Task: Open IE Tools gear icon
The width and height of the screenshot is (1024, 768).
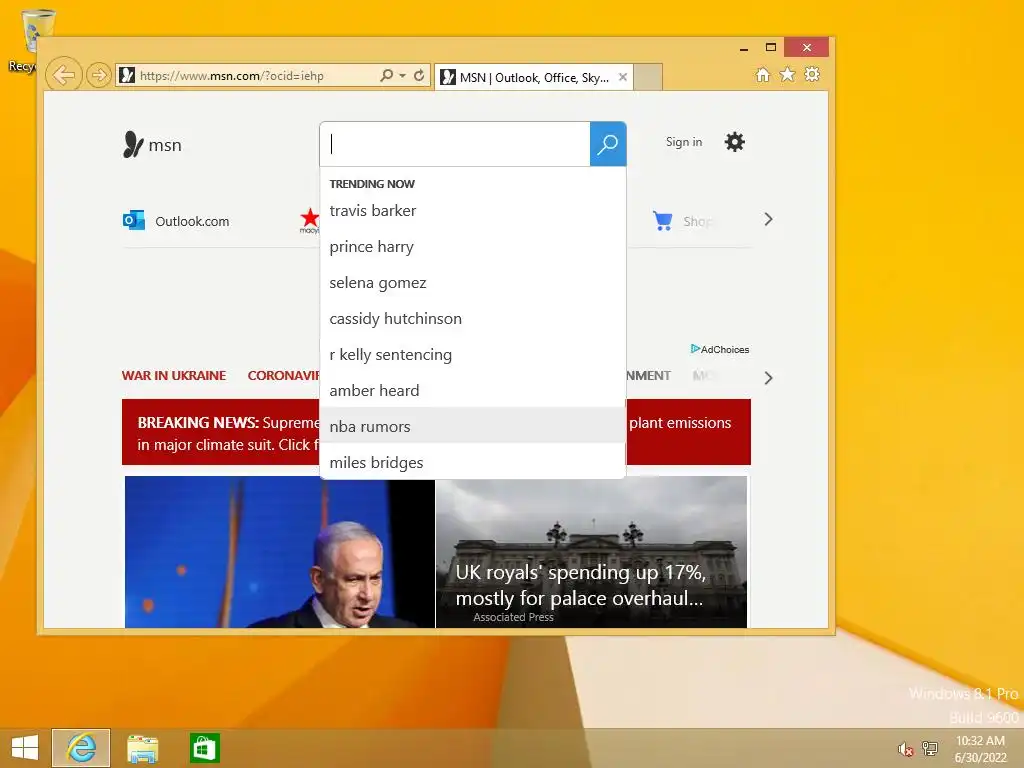Action: (812, 74)
